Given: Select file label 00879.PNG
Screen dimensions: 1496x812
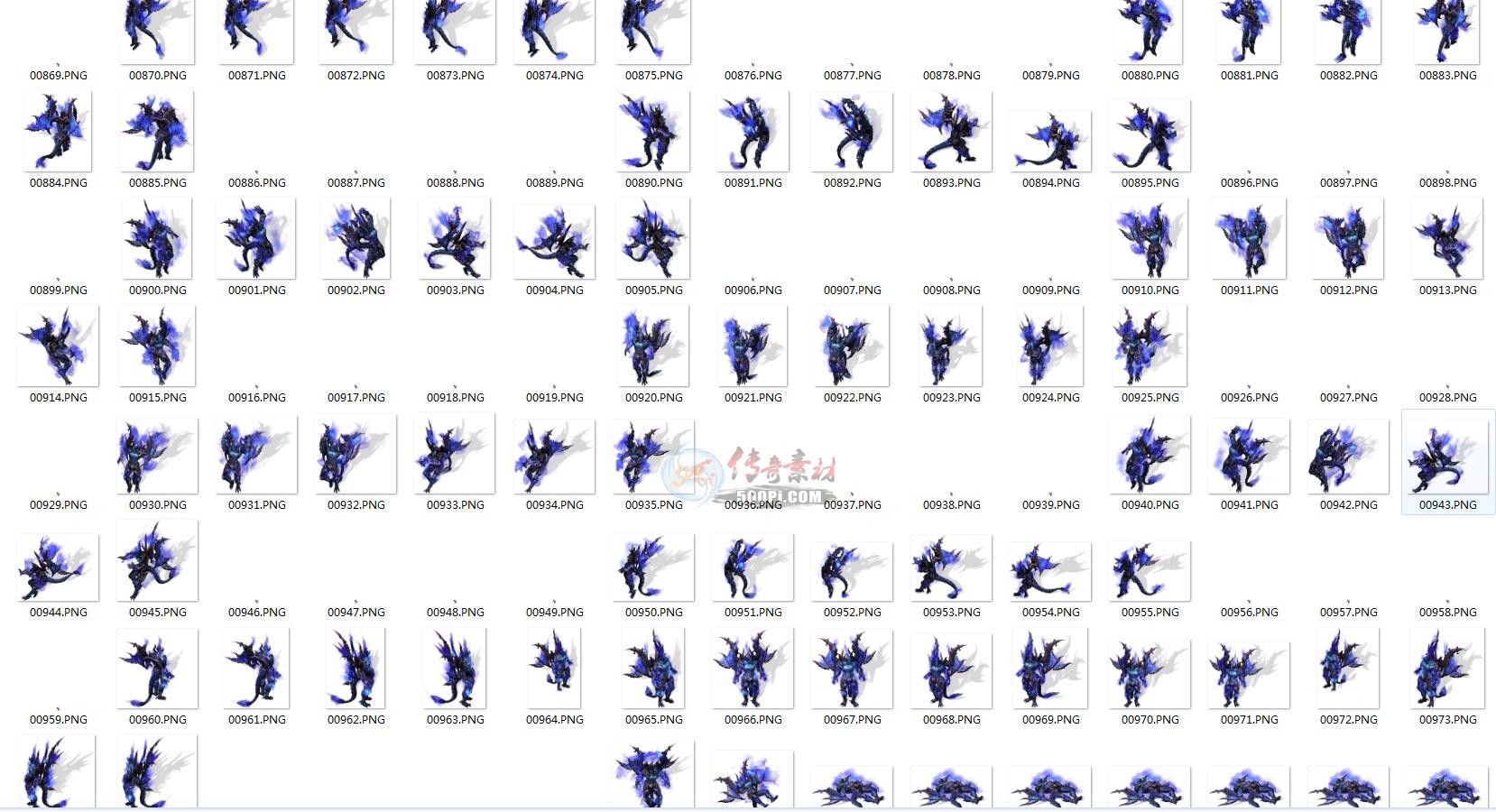Looking at the screenshot, I should pos(1051,76).
